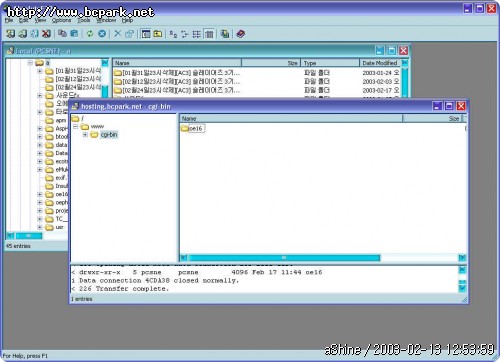Click local tree vertical scrollbar thumb

pyautogui.click(x=105, y=92)
